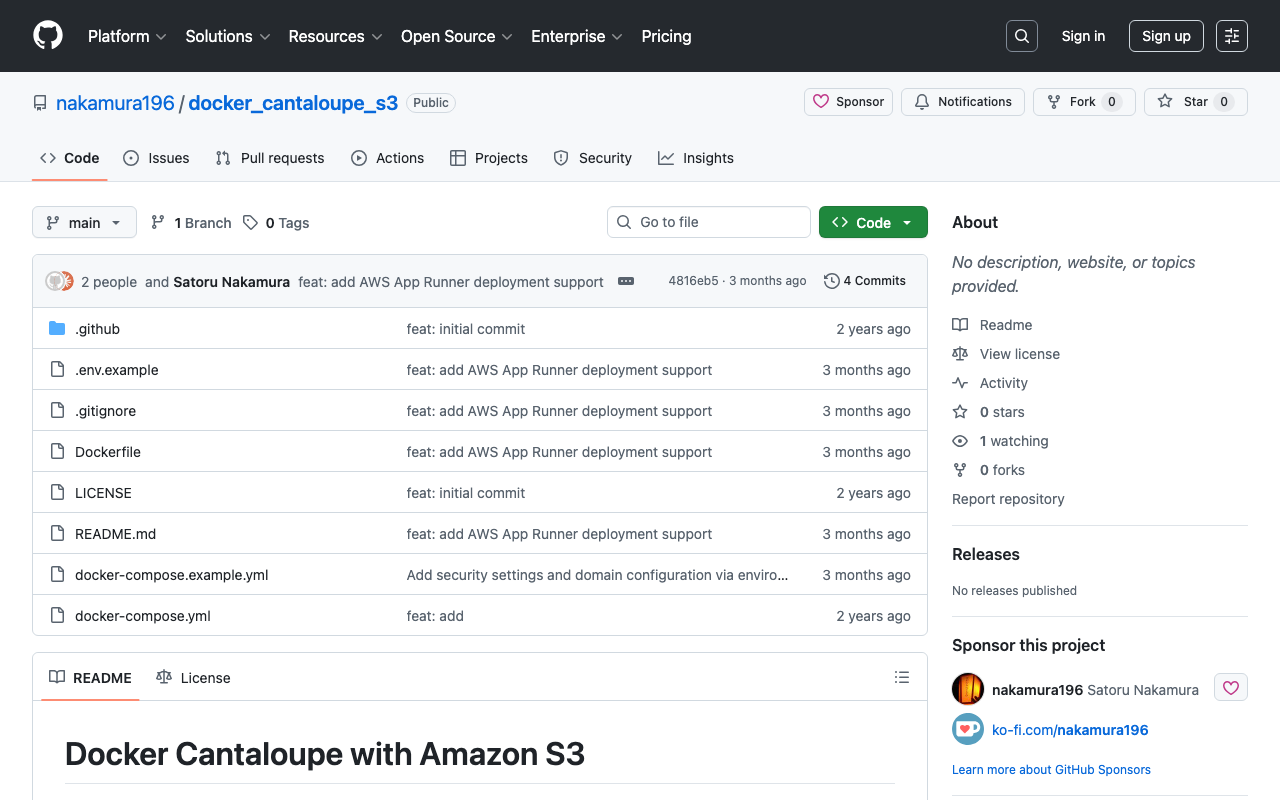Expand the main branch selector
Screen dimensions: 1280x800
click(84, 222)
